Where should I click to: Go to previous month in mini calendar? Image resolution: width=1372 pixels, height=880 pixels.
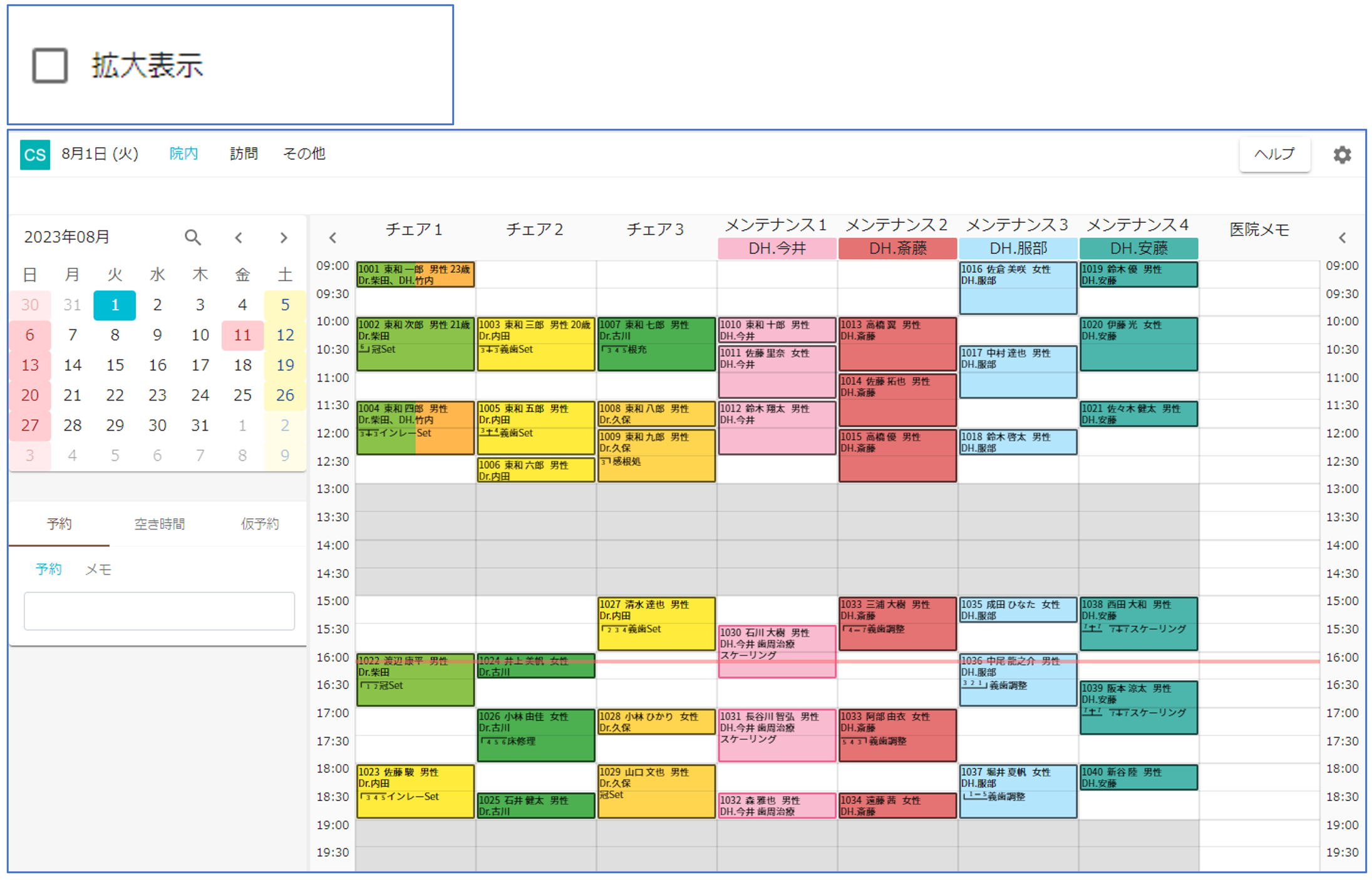click(x=239, y=237)
